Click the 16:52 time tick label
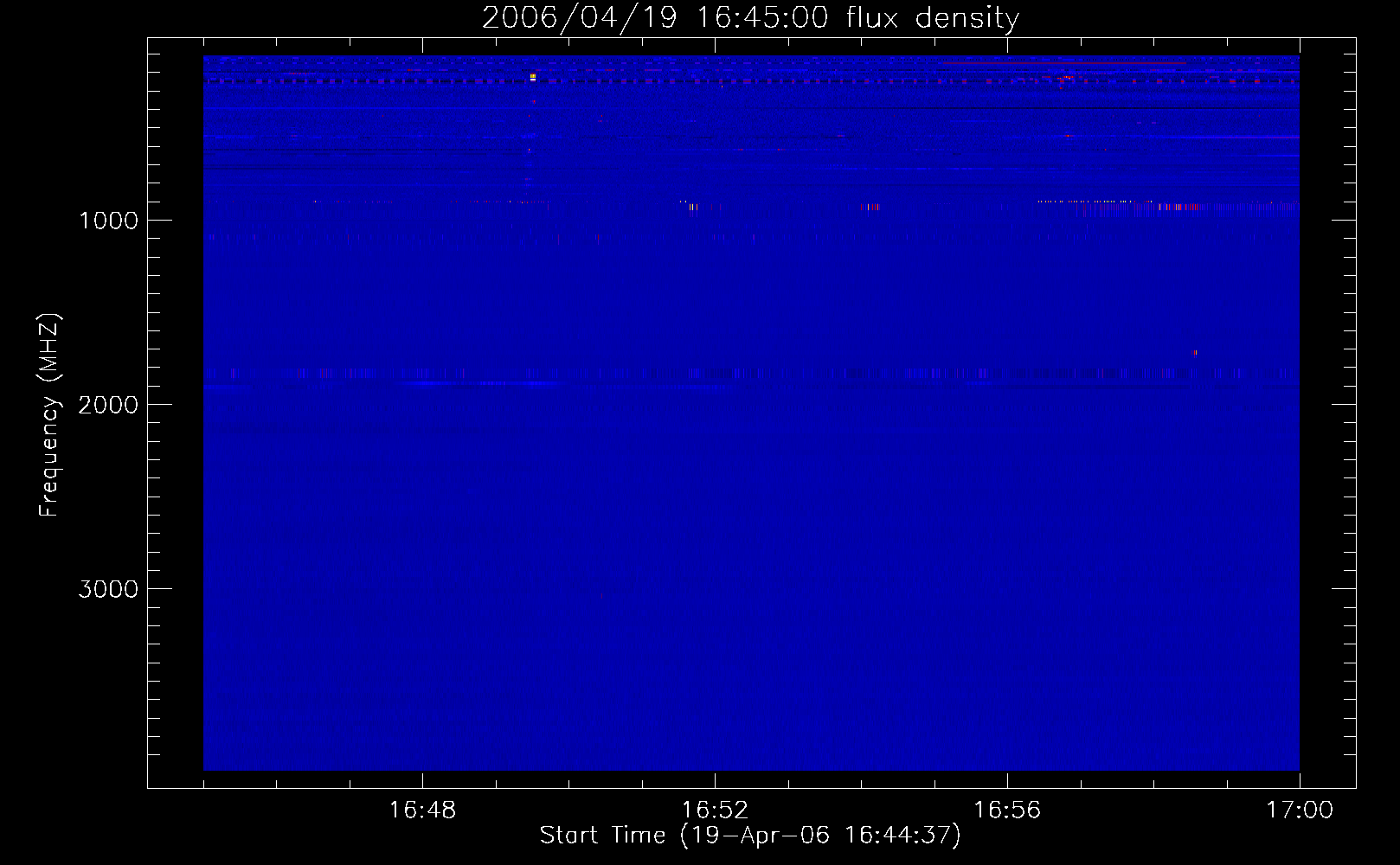Image resolution: width=1400 pixels, height=865 pixels. [715, 811]
